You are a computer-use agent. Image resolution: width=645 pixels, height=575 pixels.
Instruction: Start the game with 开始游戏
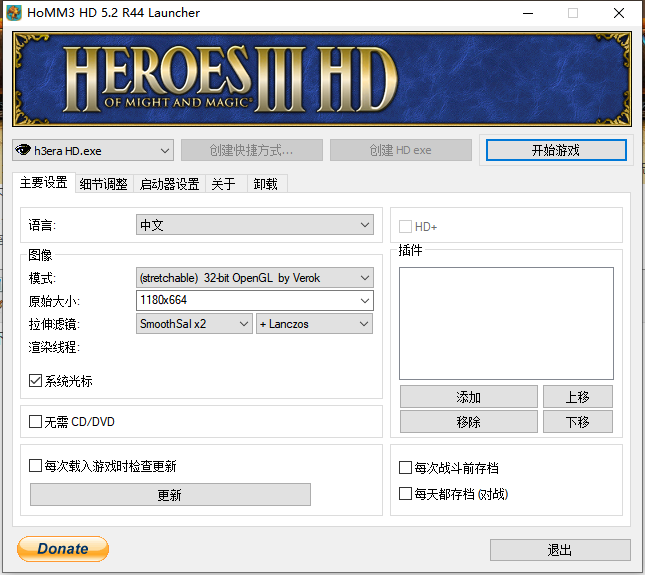[556, 150]
